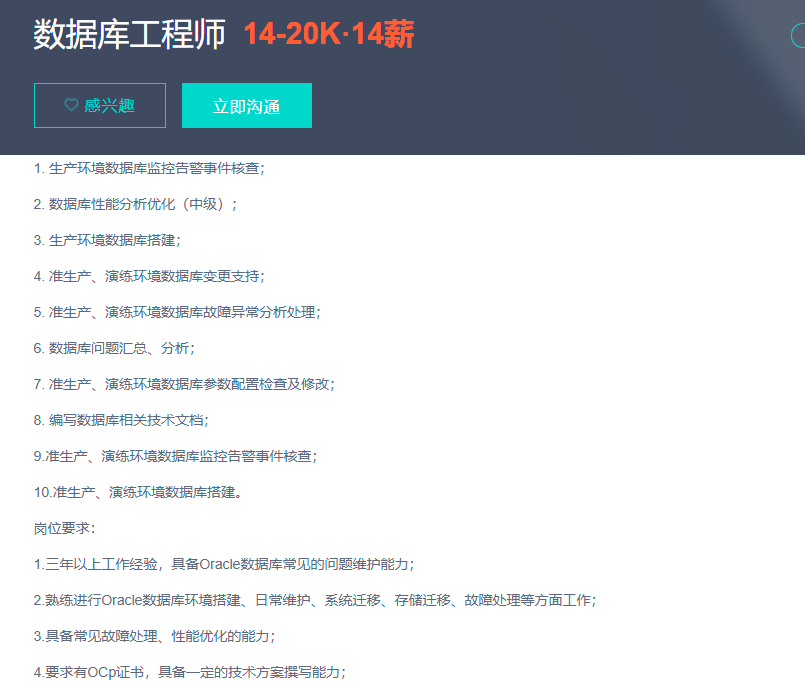Viewport: 805px width, 688px height.
Task: Select line 2. 数据库性能分析优化（中级）
Action: click(x=136, y=204)
